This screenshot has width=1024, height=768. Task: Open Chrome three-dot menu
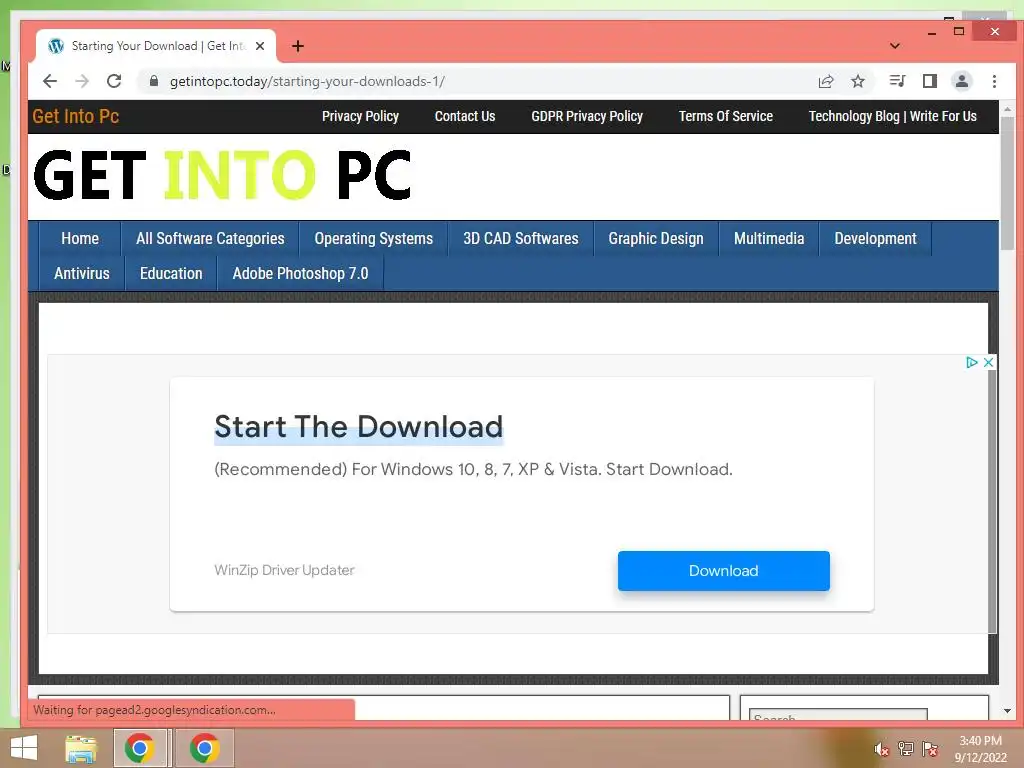(994, 81)
